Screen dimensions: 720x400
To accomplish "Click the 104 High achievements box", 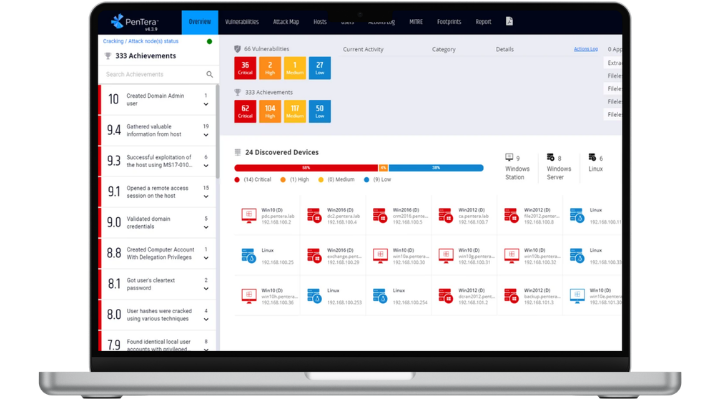I will point(270,111).
